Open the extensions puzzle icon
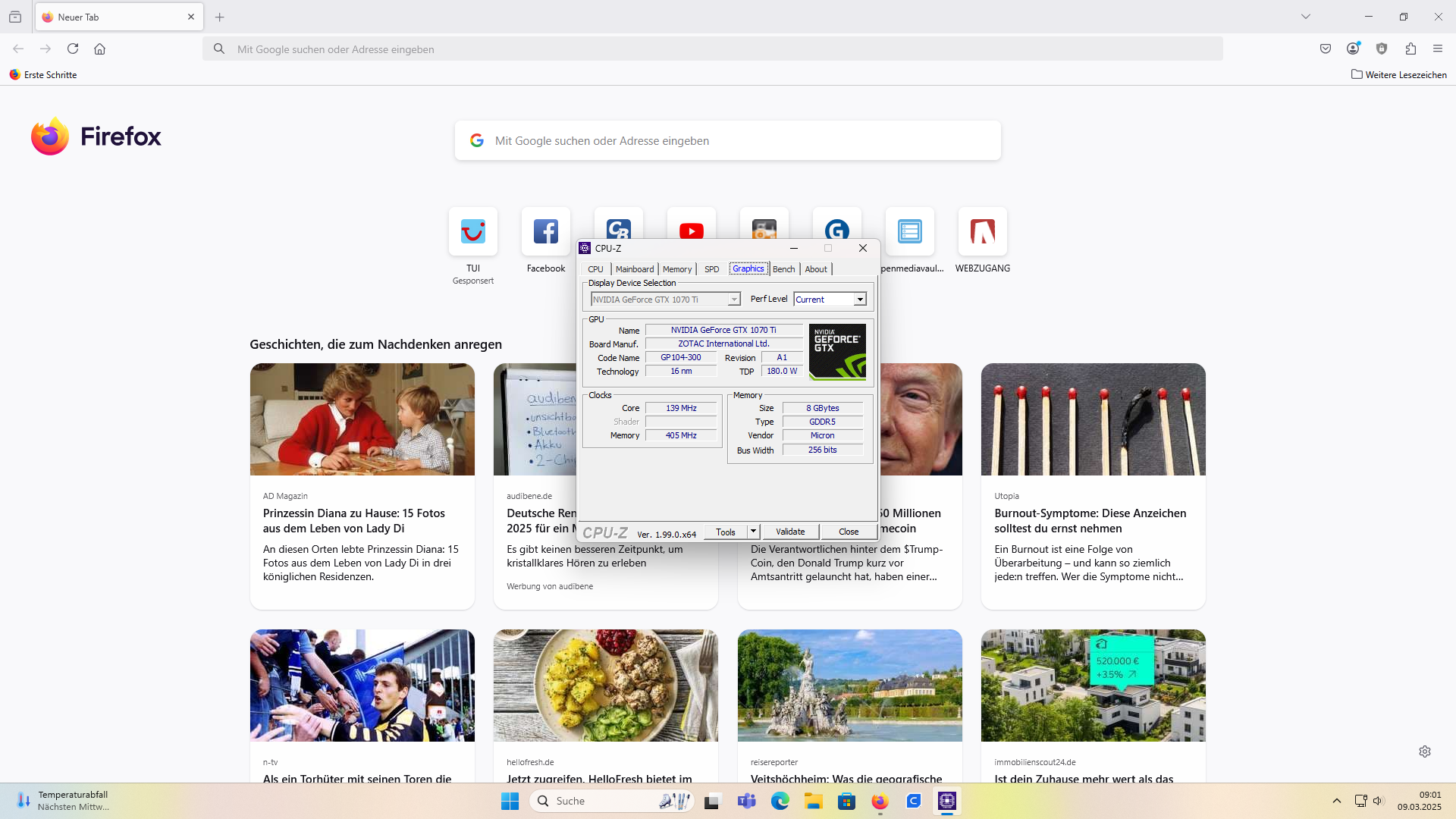The image size is (1456, 819). pos(1410,49)
